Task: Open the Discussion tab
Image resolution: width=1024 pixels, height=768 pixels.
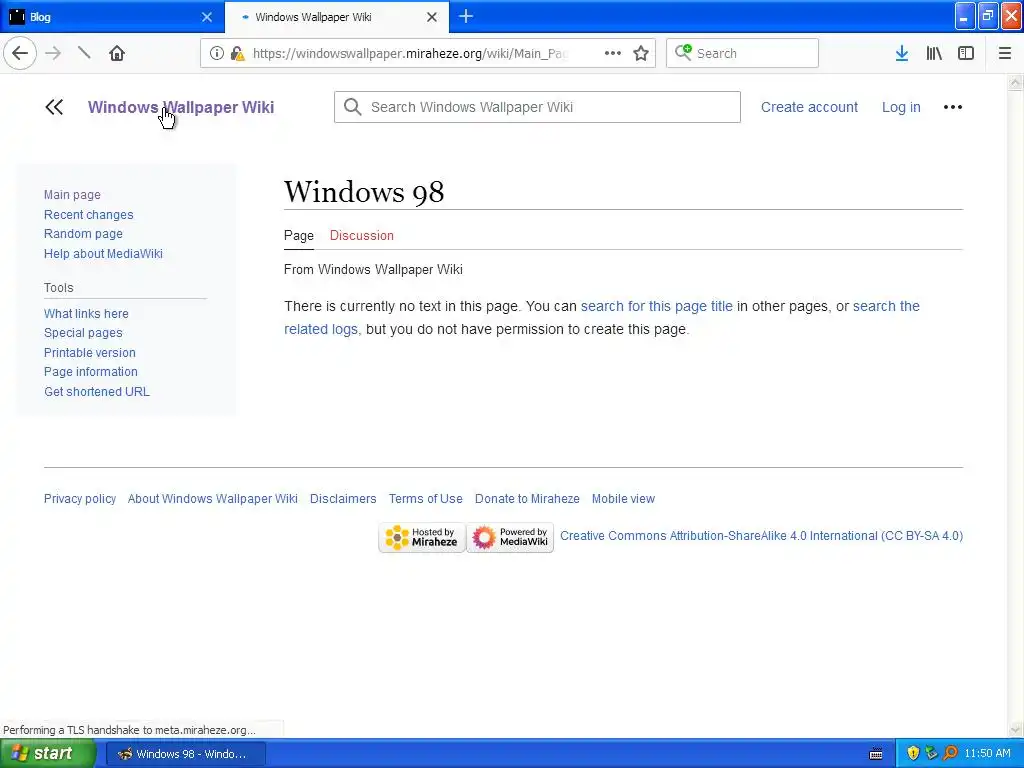Action: pyautogui.click(x=362, y=236)
